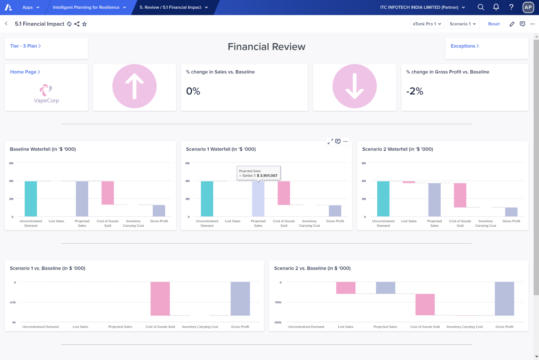This screenshot has width=539, height=360.
Task: Click the Gross Profit bar in Baseline Waterfall
Action: (159, 210)
